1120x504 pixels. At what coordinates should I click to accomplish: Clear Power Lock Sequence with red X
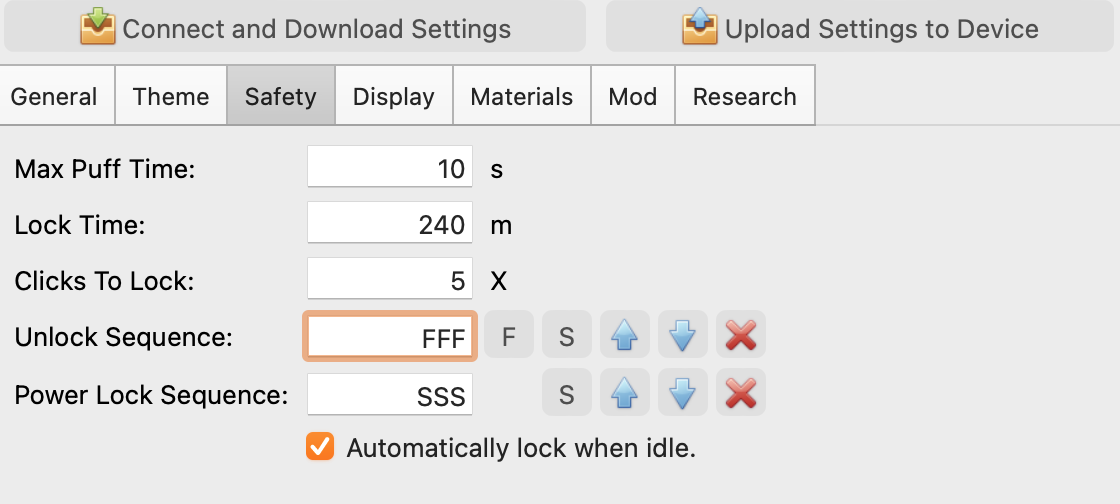coord(740,395)
